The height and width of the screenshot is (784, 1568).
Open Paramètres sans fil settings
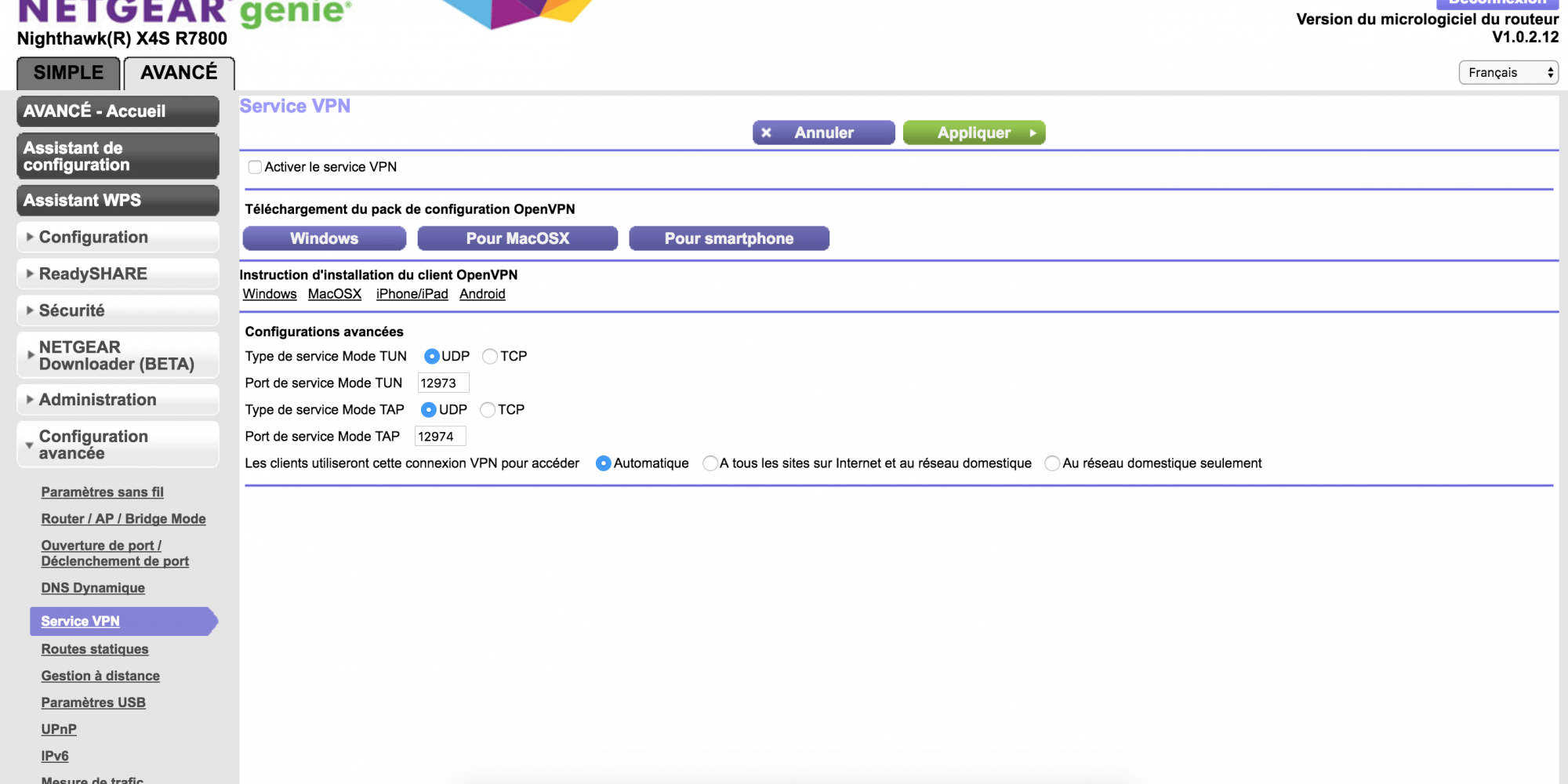[x=102, y=492]
